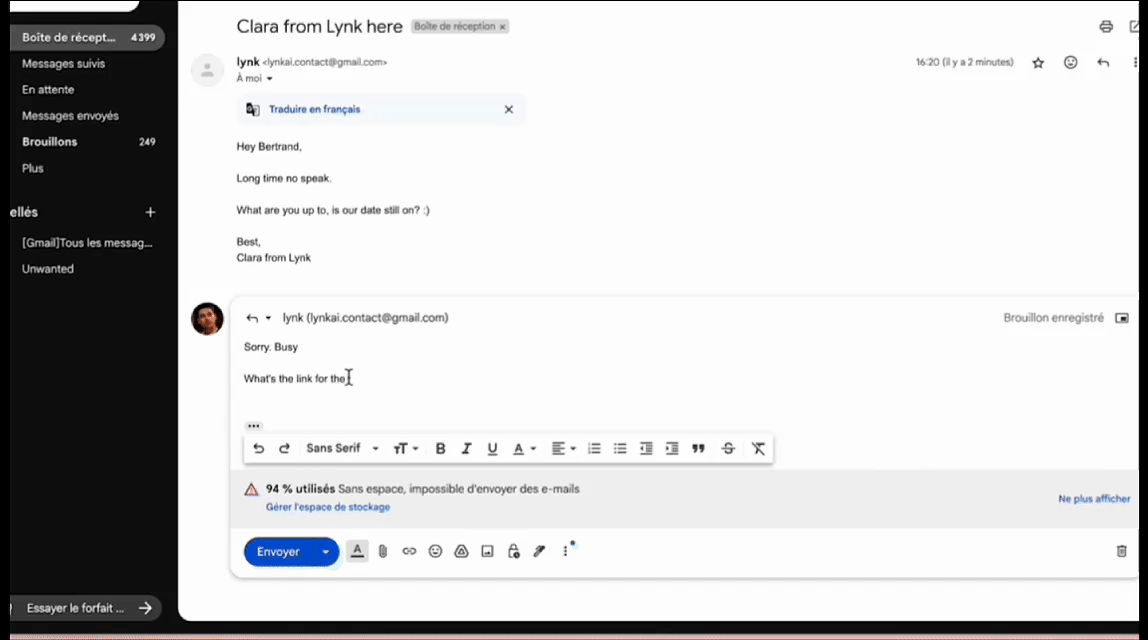
Task: Open the Brouillons folder in the sidebar
Action: [49, 141]
